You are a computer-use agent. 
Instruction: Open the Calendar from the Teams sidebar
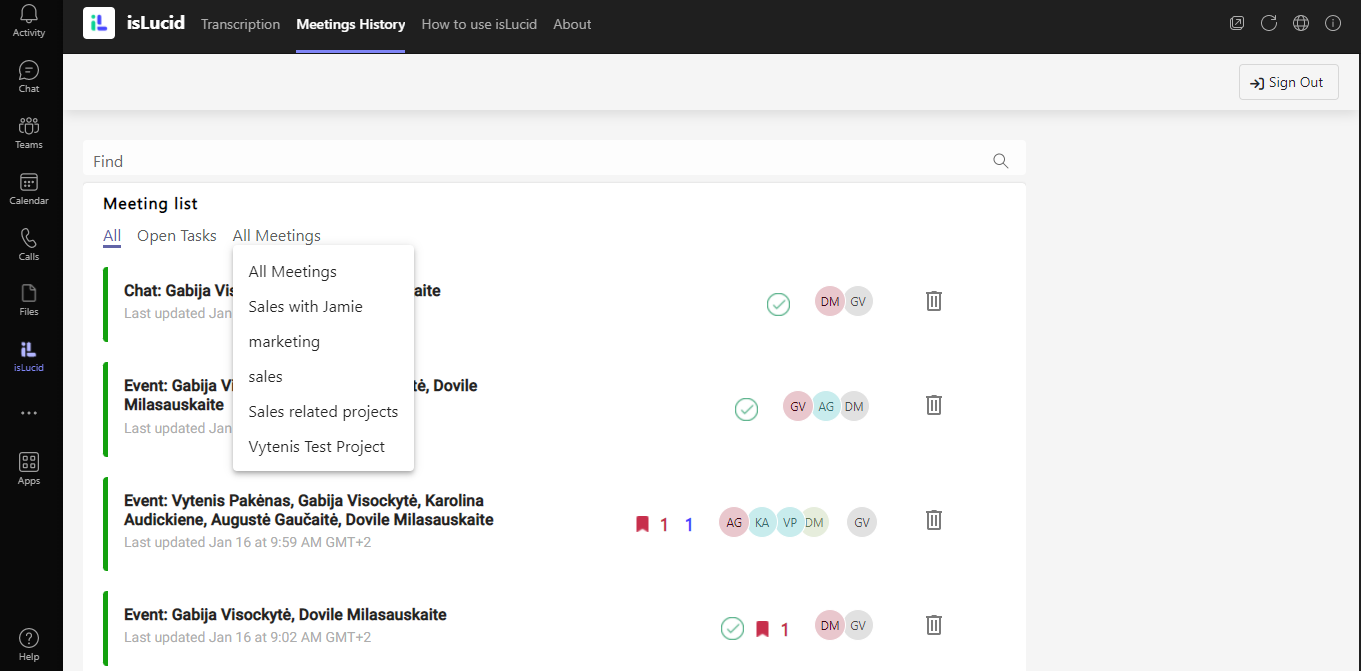click(28, 188)
